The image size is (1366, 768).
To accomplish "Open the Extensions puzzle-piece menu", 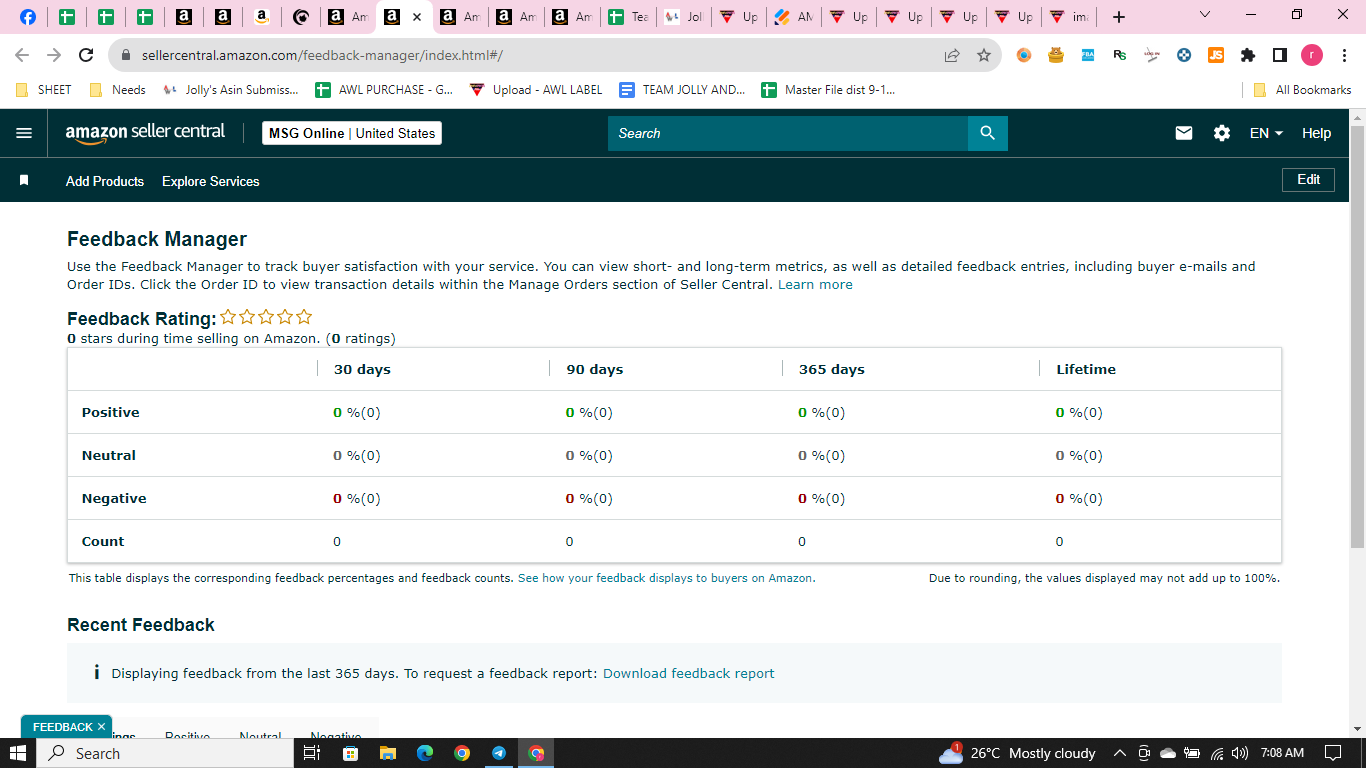I will click(1248, 55).
